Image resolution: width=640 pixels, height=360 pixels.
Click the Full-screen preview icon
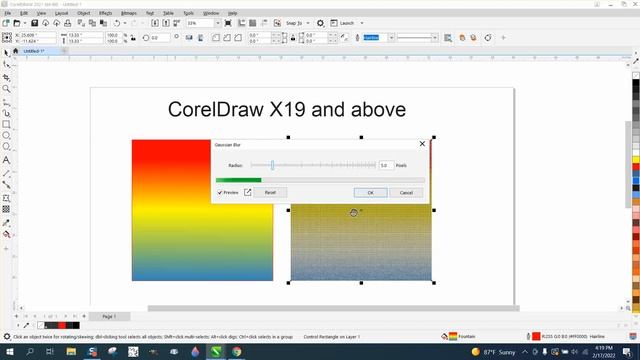coord(228,23)
